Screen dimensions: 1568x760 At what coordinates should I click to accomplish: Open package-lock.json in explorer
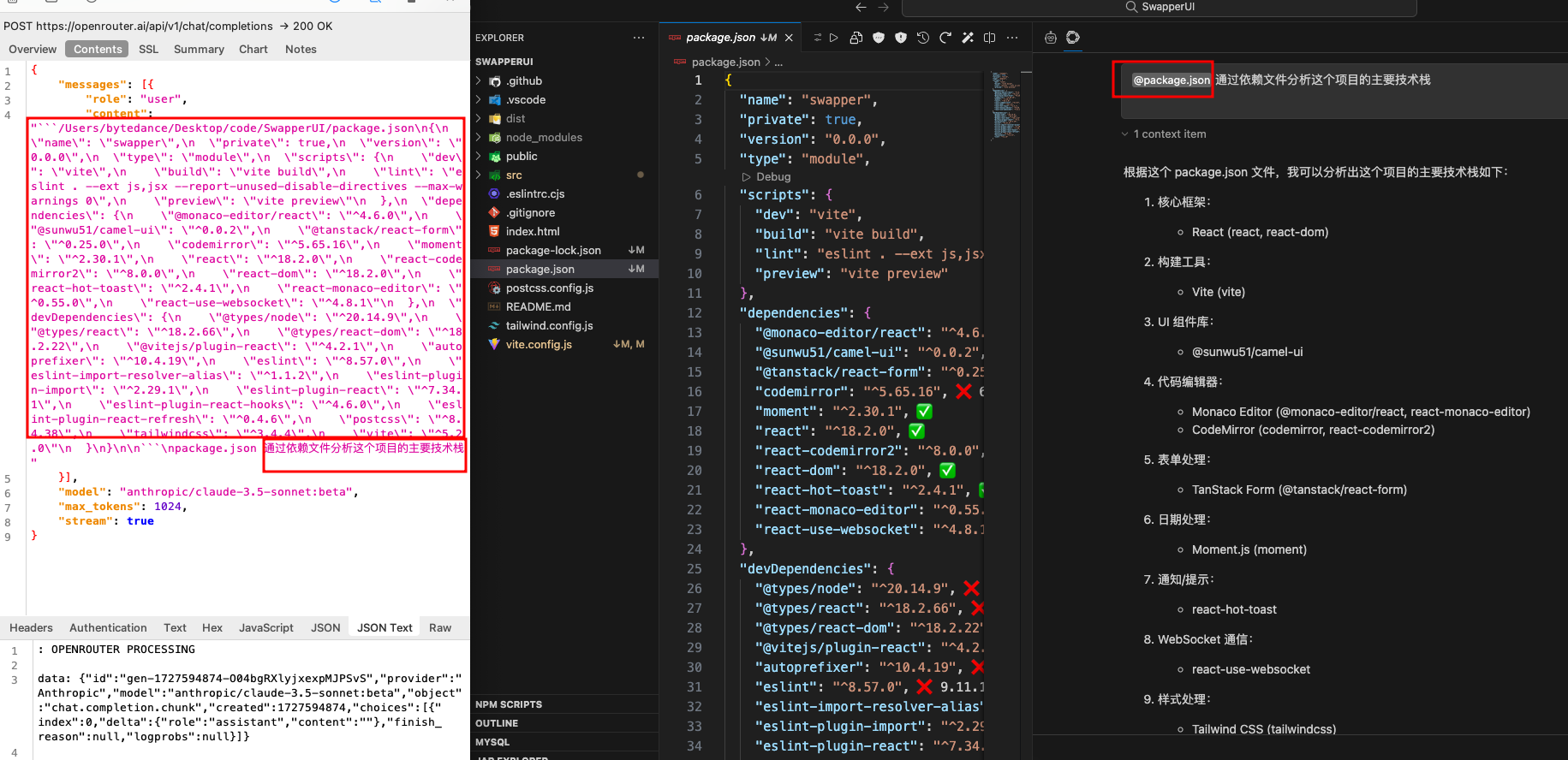tap(553, 250)
